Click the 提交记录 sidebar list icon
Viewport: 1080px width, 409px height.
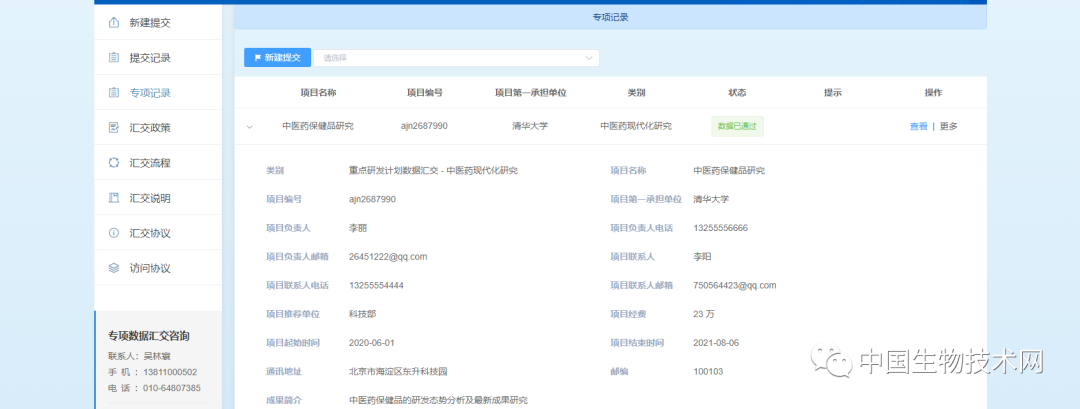click(x=113, y=57)
